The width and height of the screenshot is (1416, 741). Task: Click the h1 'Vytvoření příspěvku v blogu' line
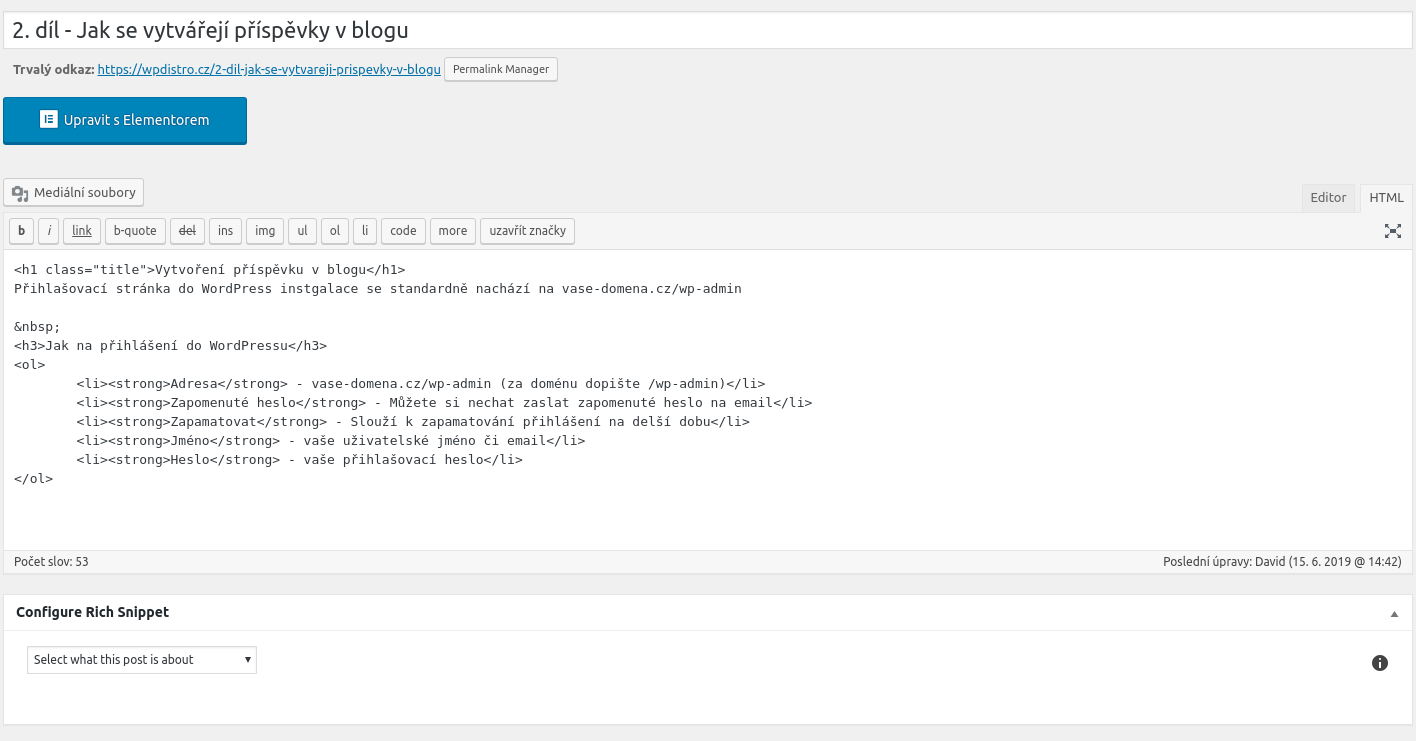pos(210,270)
